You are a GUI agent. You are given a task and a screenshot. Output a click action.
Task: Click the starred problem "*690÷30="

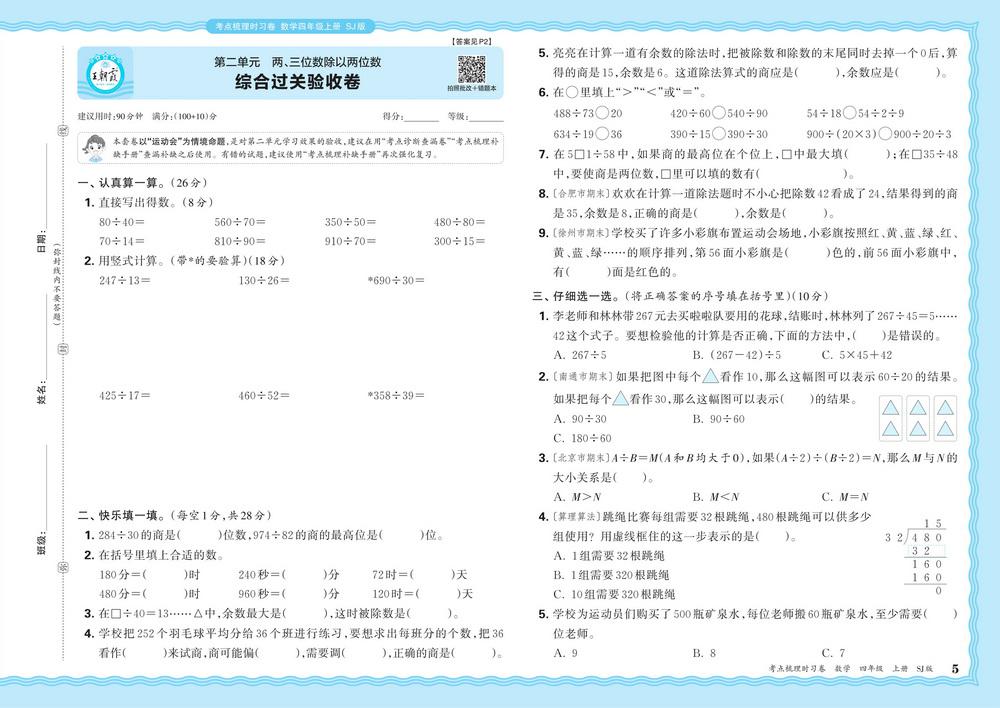(x=395, y=281)
